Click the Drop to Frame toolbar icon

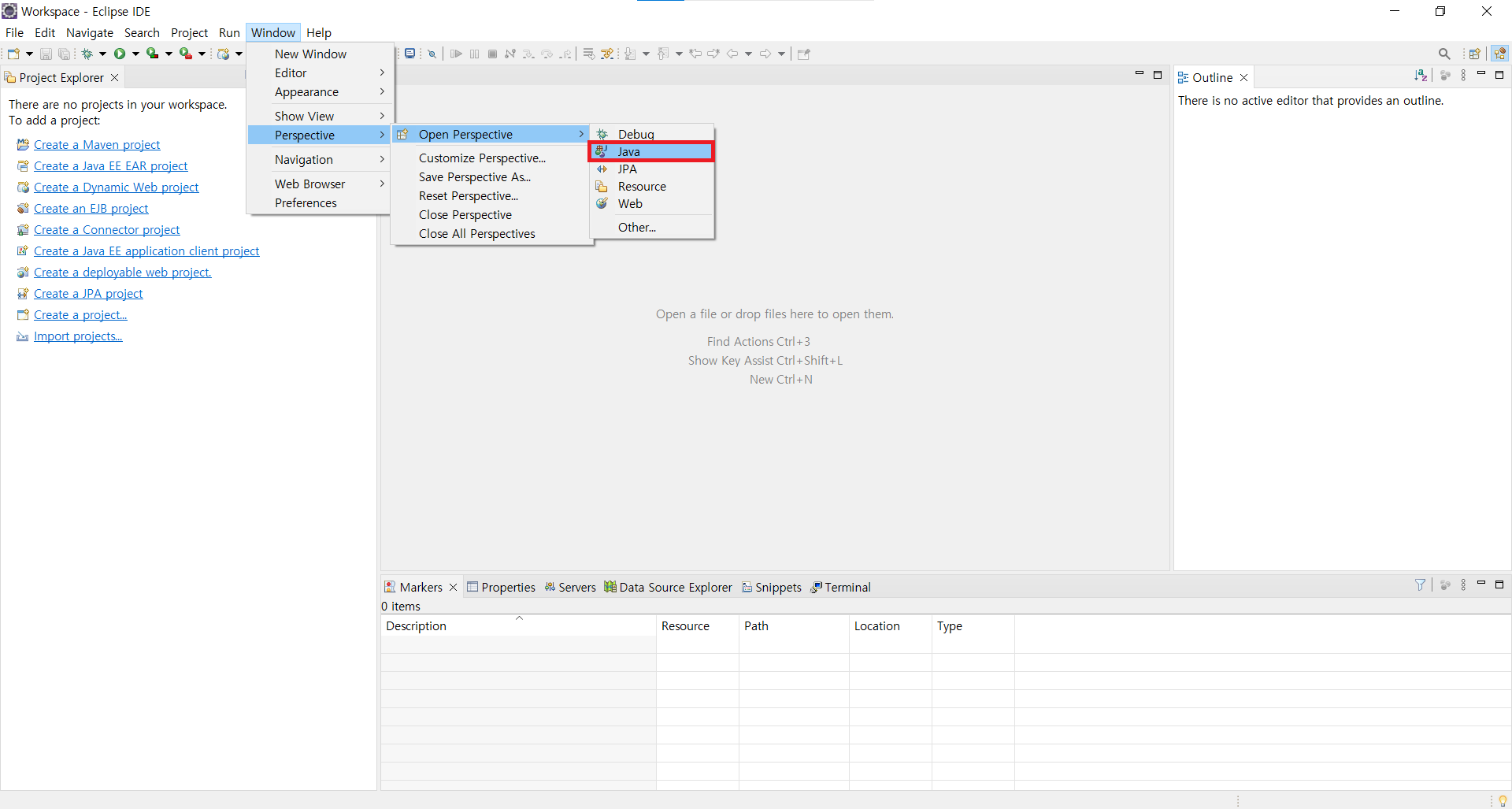pyautogui.click(x=588, y=54)
